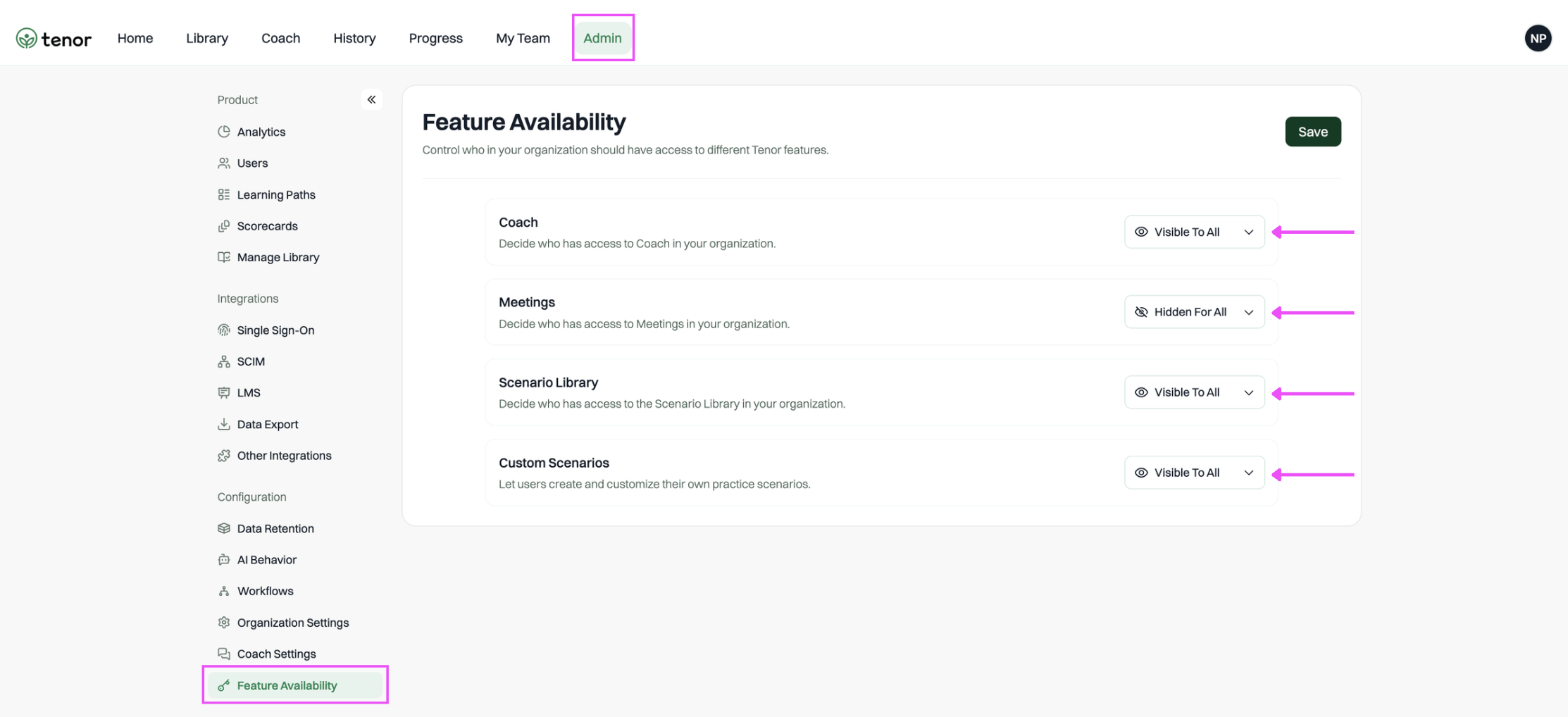Click the Analytics pie chart icon

point(224,132)
